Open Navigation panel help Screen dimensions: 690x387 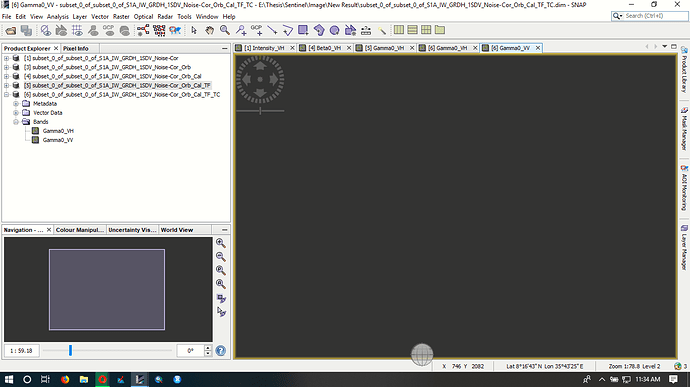coord(221,350)
